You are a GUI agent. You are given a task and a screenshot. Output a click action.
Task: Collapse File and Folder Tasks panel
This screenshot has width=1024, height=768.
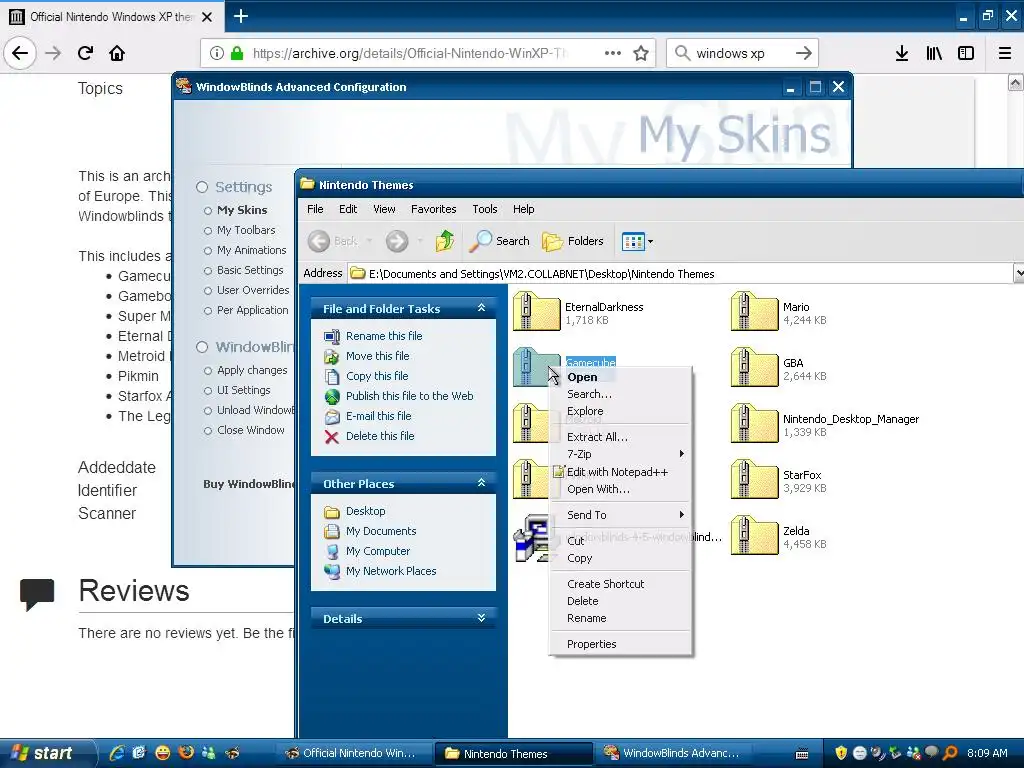point(481,308)
